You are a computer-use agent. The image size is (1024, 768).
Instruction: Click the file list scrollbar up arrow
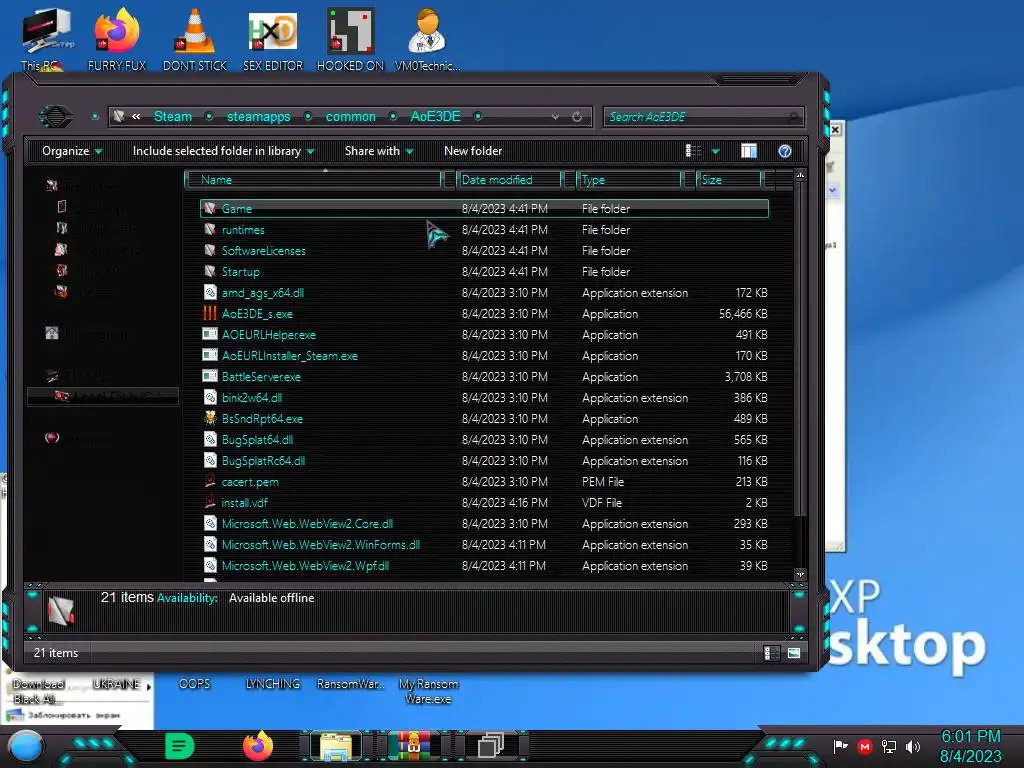tap(800, 175)
